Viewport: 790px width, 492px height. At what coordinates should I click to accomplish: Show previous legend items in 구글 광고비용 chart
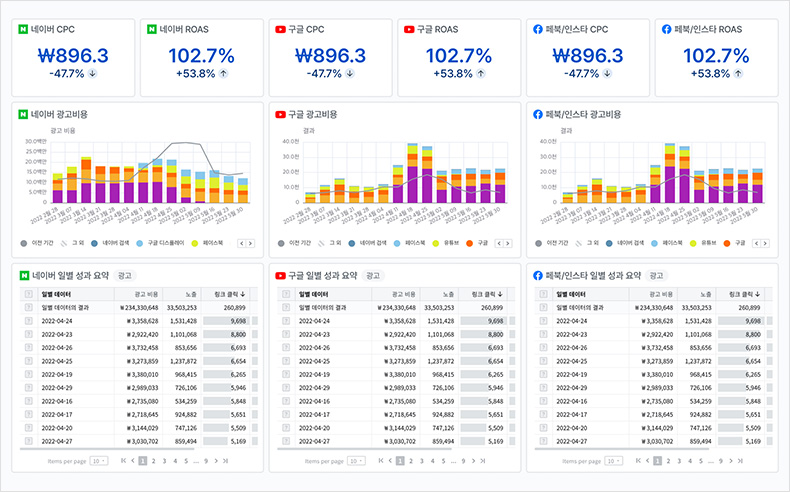(499, 243)
